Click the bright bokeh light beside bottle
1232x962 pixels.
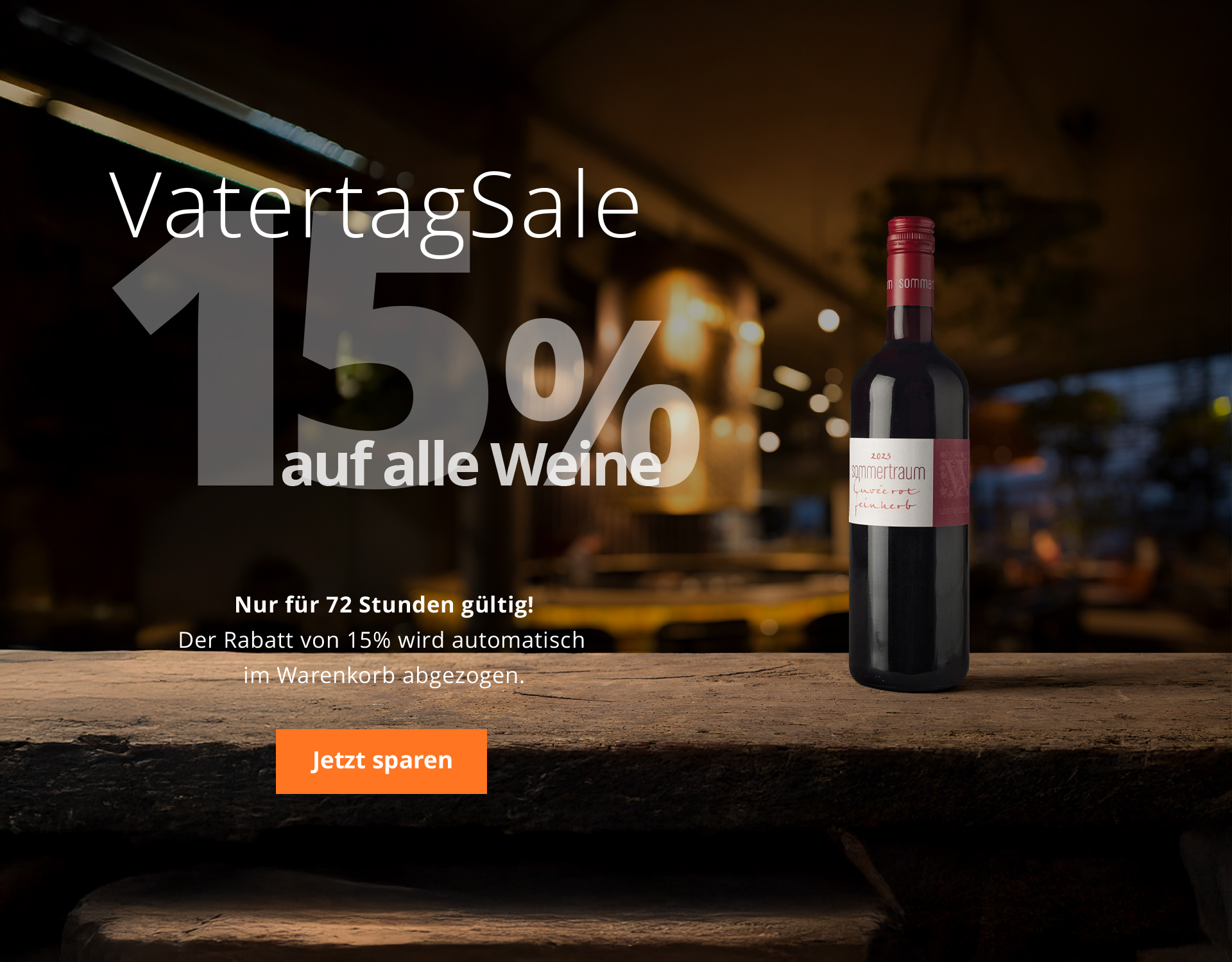pyautogui.click(x=828, y=319)
